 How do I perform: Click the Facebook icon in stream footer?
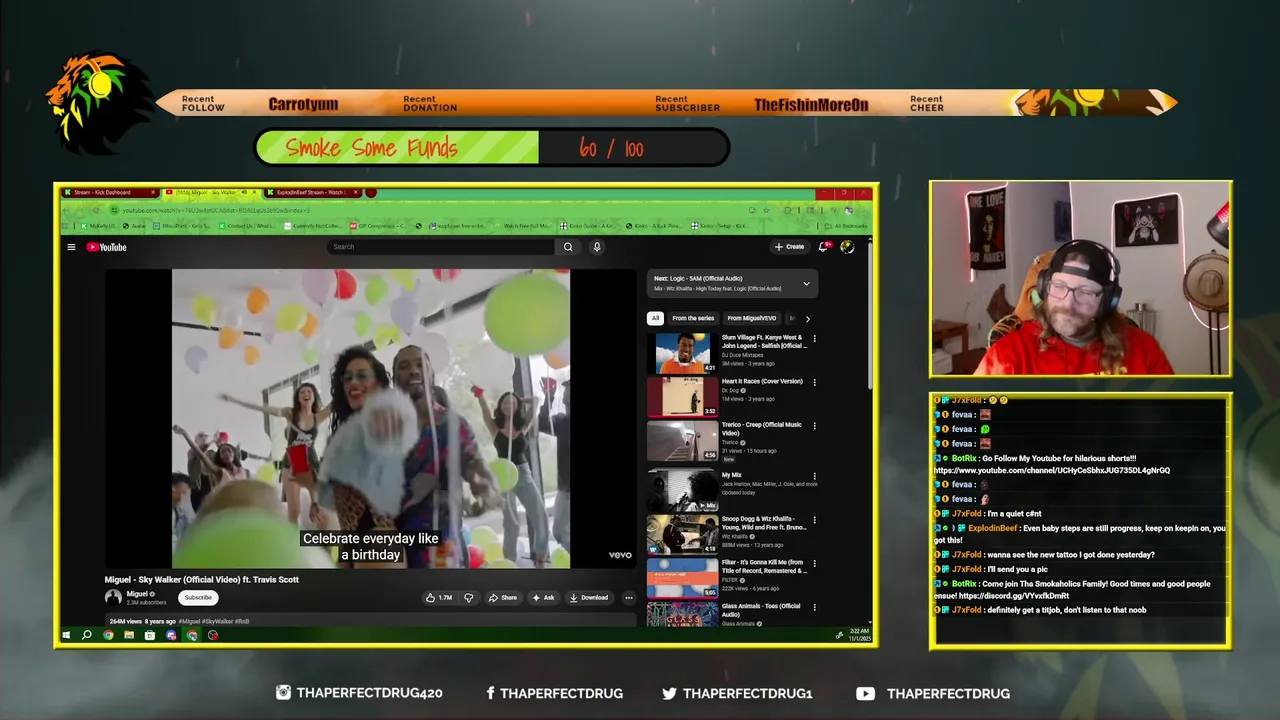pos(490,693)
